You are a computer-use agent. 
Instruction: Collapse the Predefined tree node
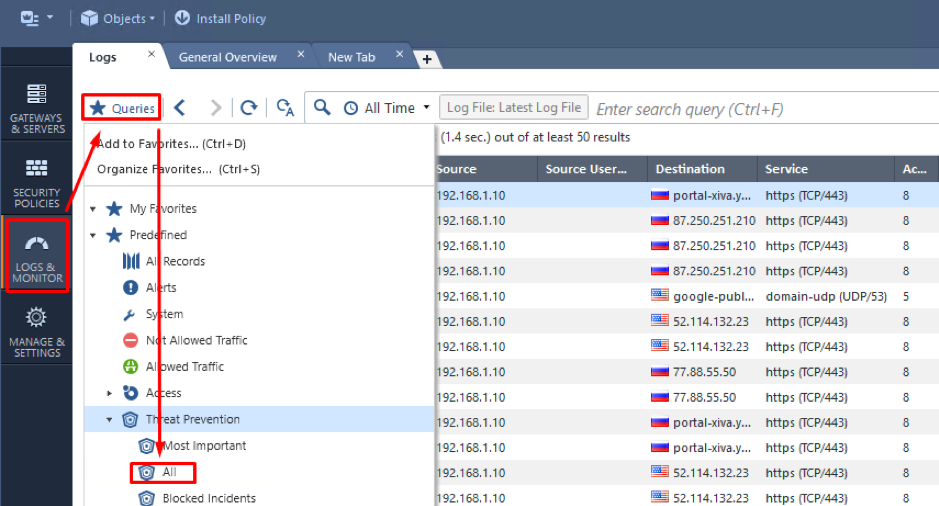pyautogui.click(x=93, y=235)
